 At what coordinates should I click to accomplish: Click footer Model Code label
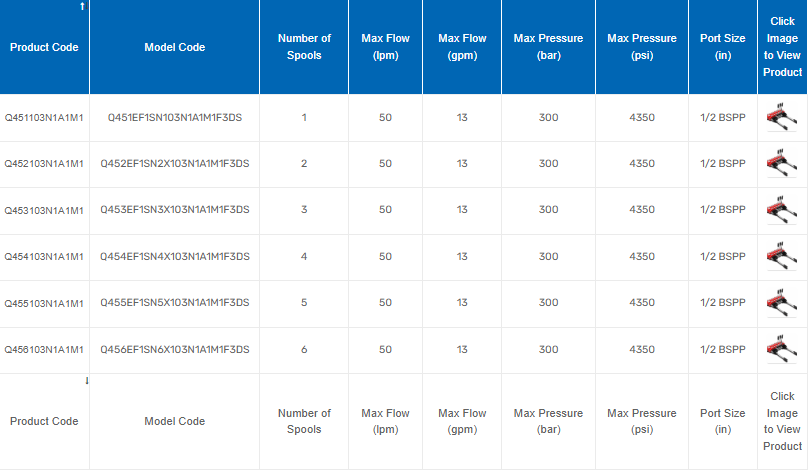[175, 421]
